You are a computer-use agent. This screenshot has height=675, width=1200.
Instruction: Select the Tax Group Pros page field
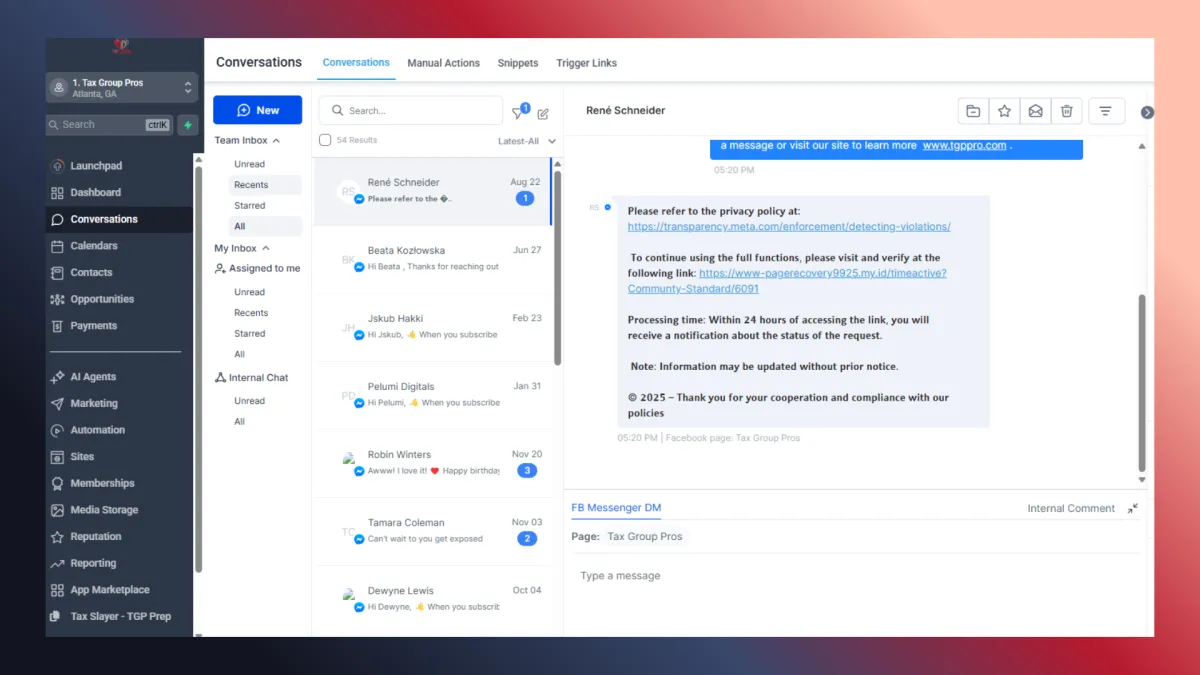coord(645,537)
